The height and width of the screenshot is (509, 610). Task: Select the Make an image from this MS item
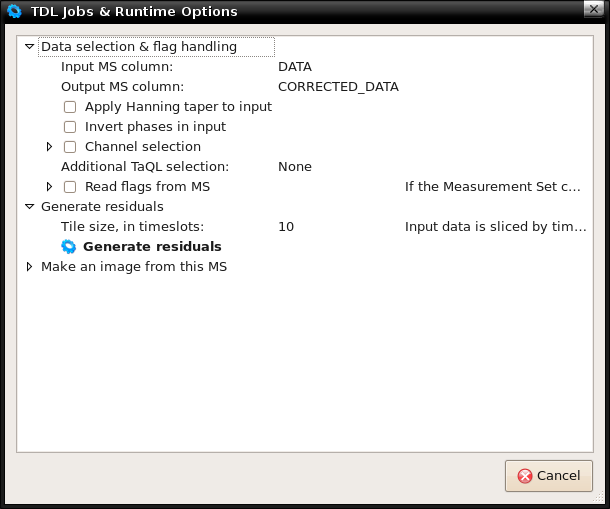pos(134,267)
